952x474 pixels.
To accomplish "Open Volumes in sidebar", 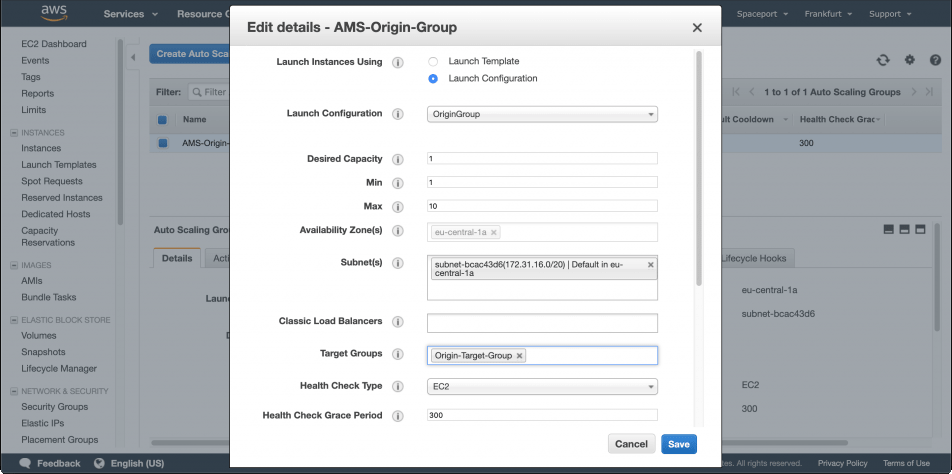I will [x=39, y=336].
